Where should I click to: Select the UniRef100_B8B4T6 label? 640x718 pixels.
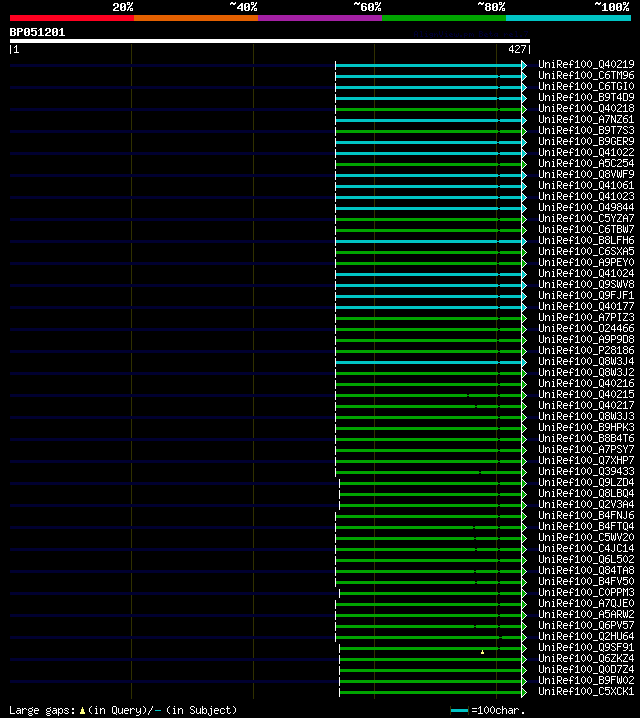tap(586, 438)
